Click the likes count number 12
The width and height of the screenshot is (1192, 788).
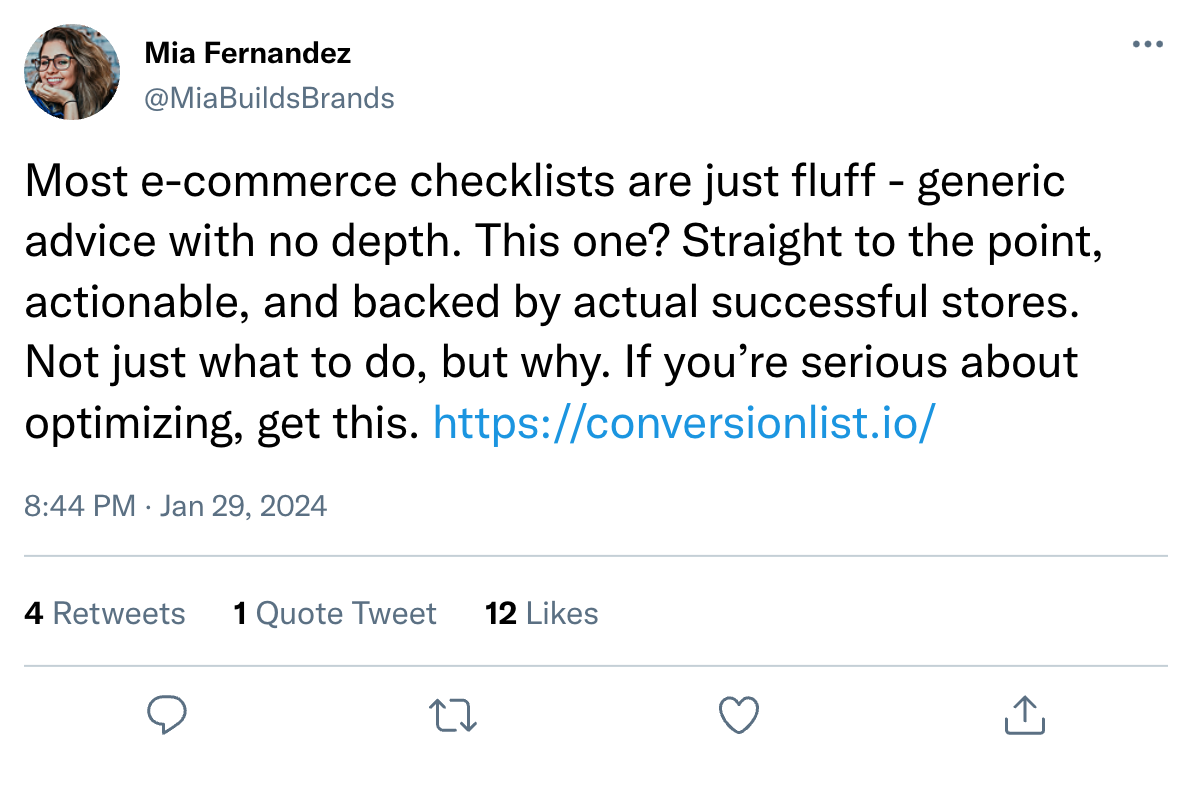pyautogui.click(x=500, y=613)
